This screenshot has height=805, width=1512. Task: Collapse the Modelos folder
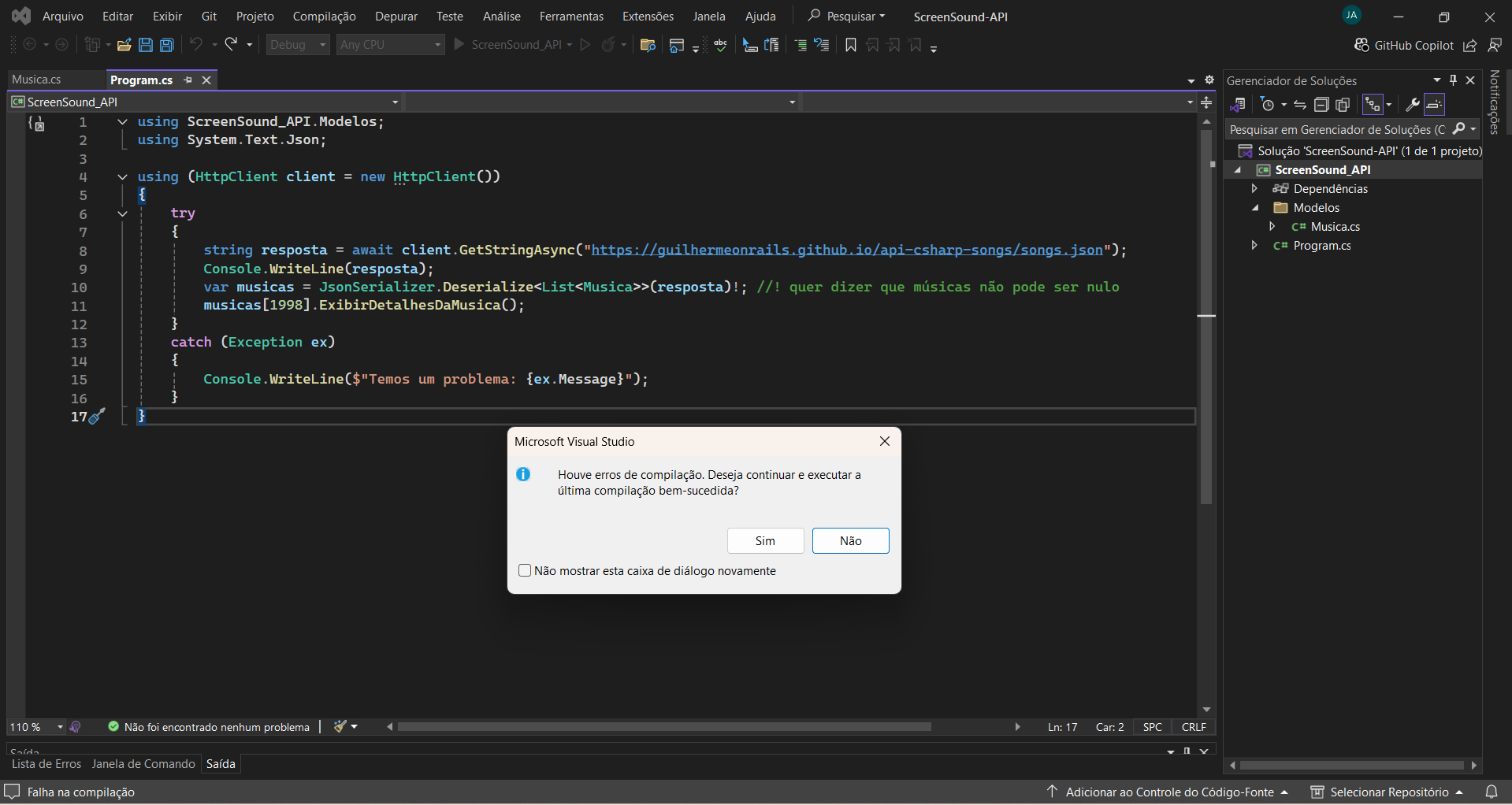point(1255,207)
